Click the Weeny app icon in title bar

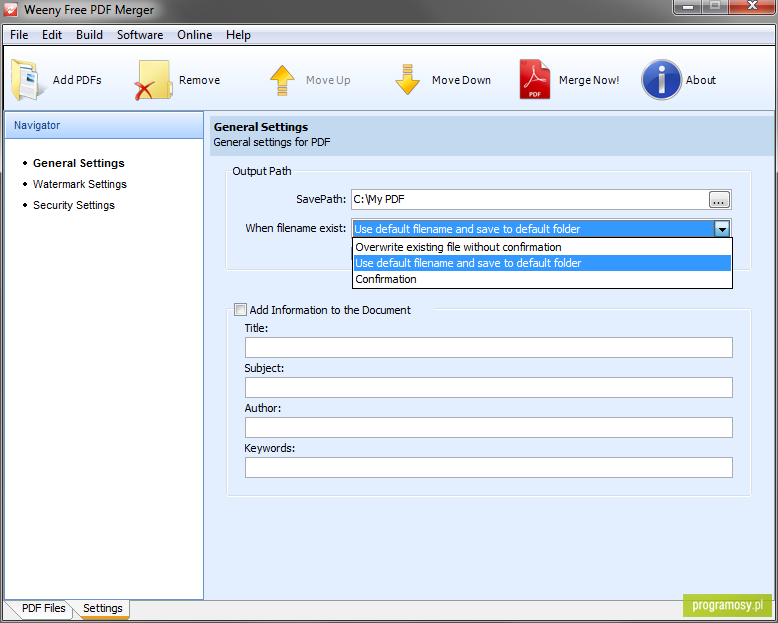(x=11, y=9)
